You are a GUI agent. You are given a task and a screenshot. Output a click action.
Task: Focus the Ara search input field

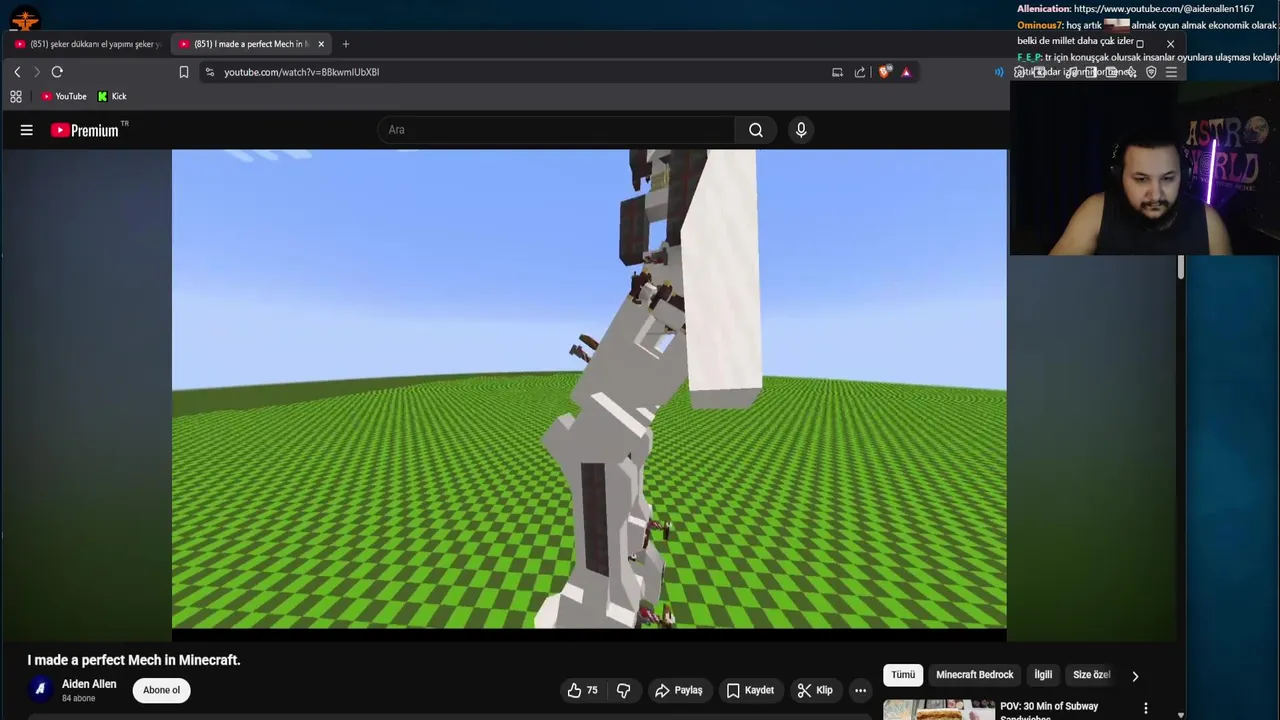556,130
